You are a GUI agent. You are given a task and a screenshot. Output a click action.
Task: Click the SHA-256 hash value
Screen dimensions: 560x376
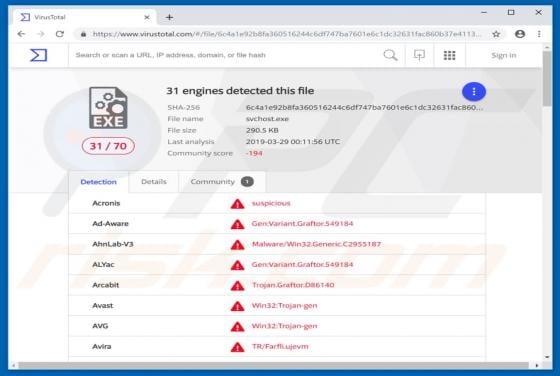364,107
